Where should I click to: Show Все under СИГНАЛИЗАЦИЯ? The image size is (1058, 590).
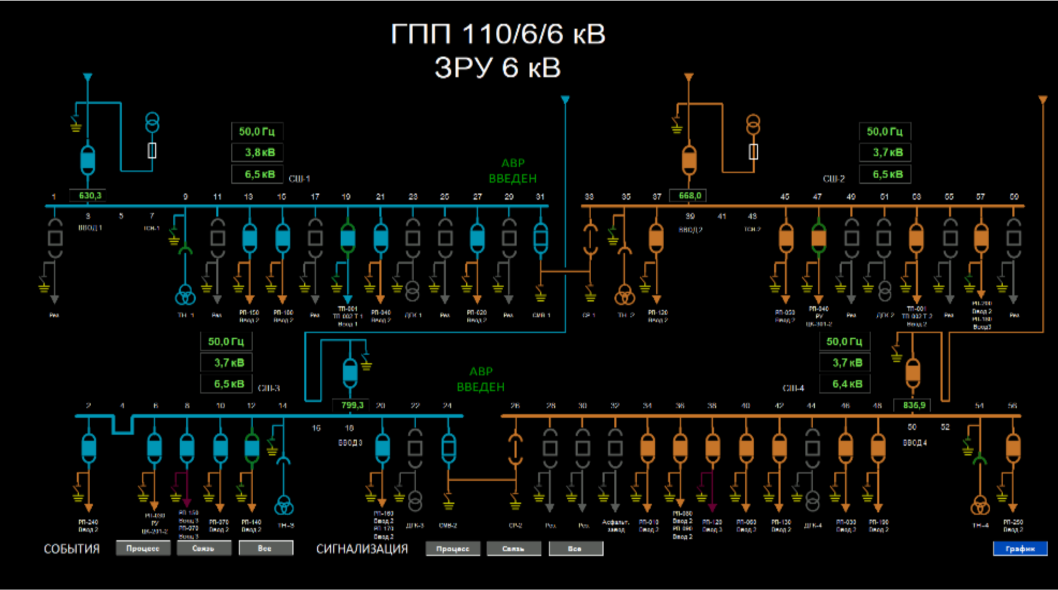pyautogui.click(x=576, y=548)
